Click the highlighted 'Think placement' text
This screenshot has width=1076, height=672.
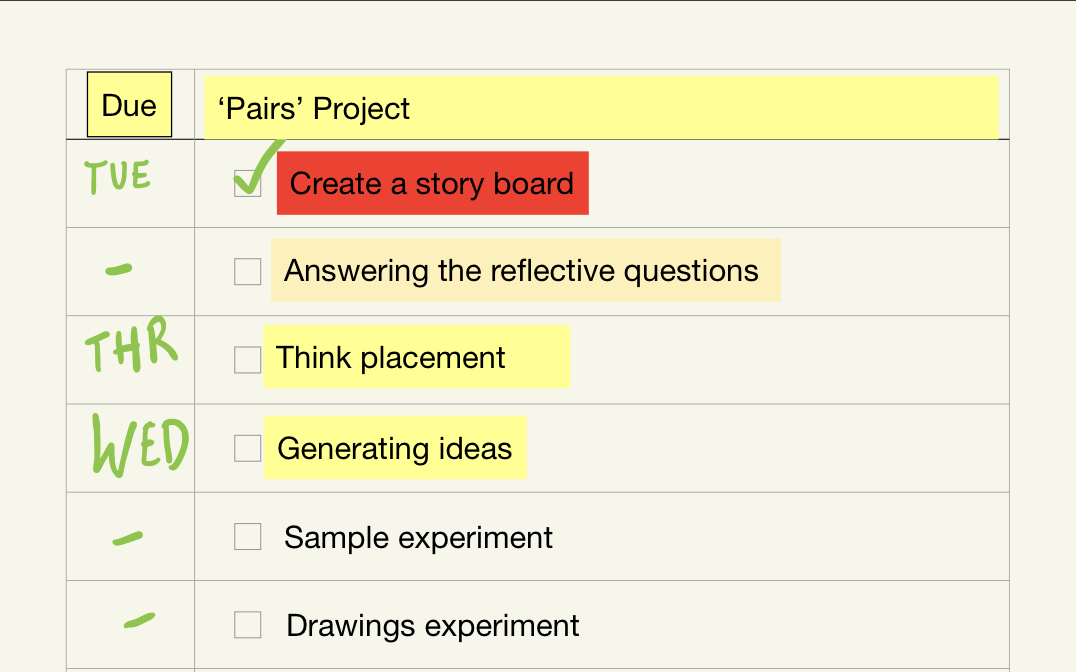[x=391, y=358]
